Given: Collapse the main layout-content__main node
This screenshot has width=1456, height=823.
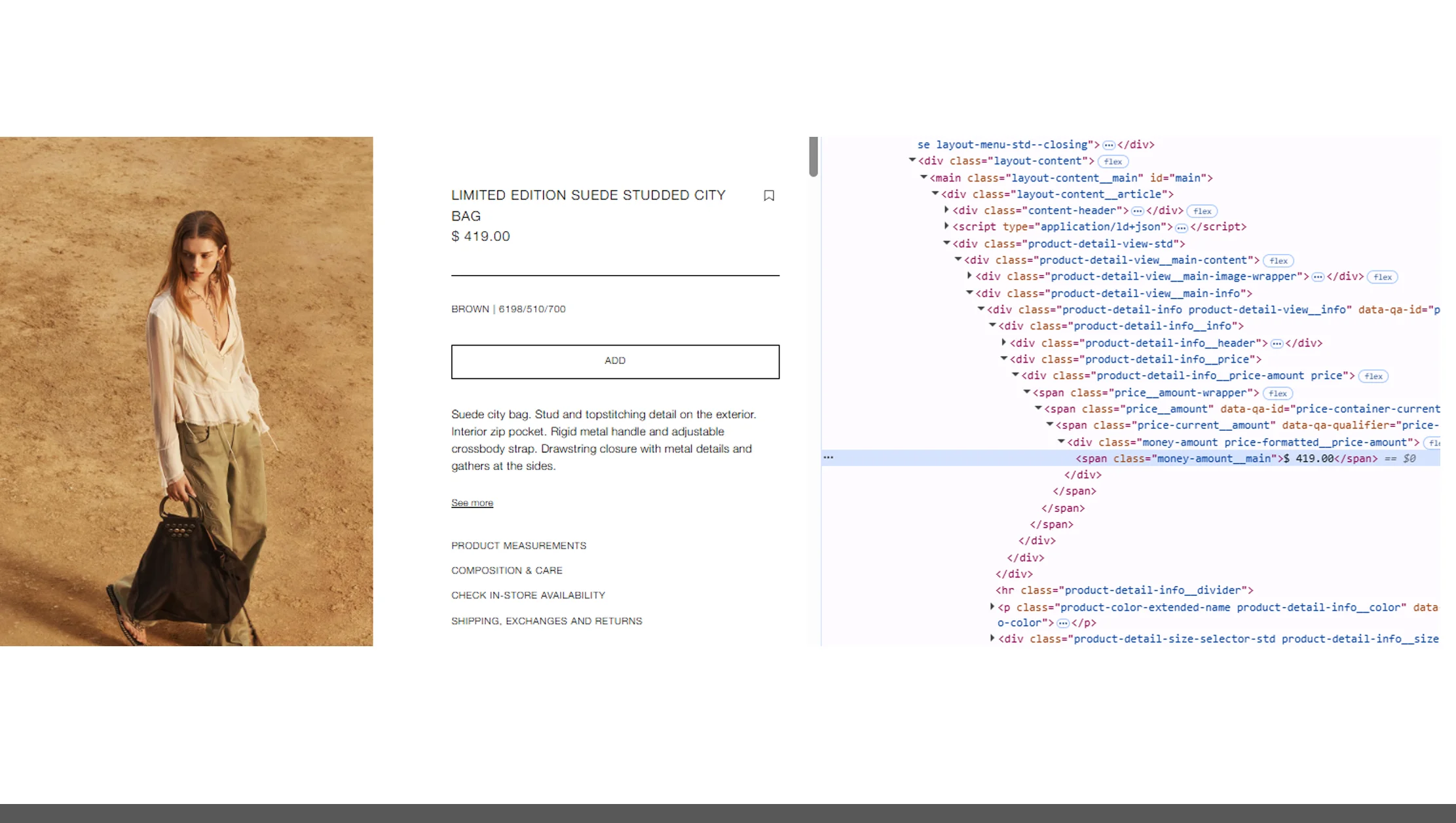Looking at the screenshot, I should point(924,177).
